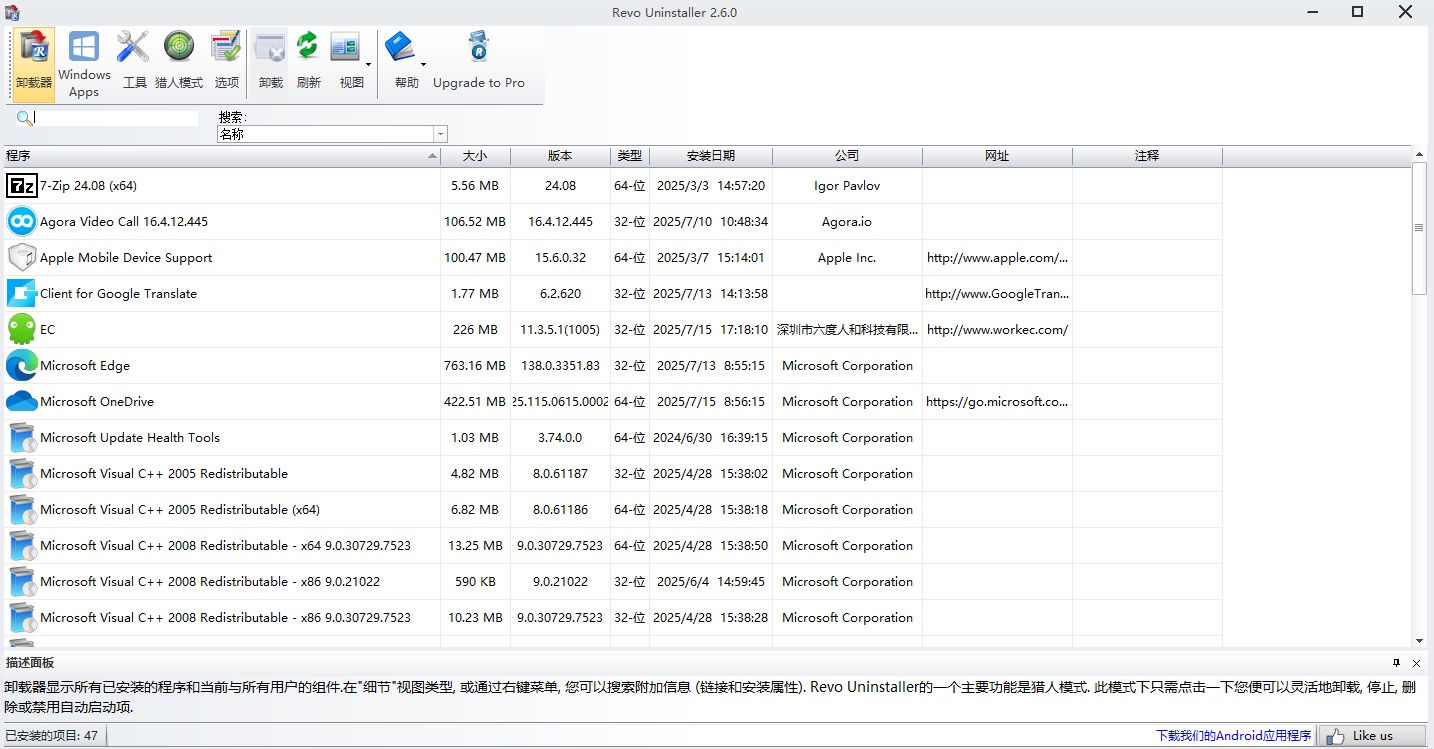This screenshot has height=749, width=1434.
Task: Close the 描述面板 description panel
Action: pos(1417,663)
